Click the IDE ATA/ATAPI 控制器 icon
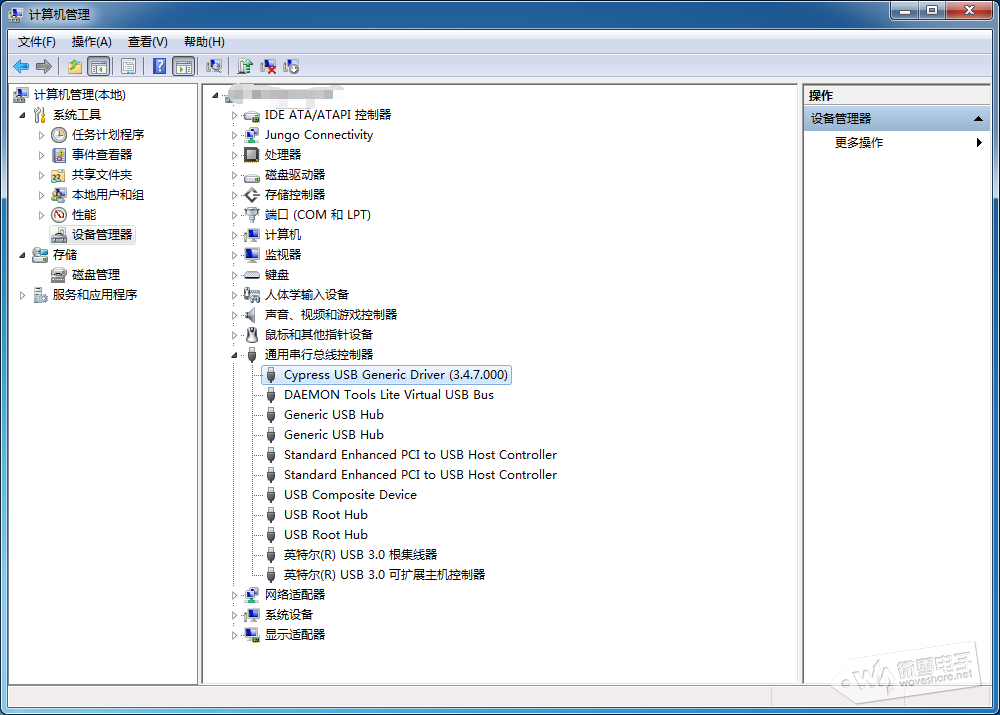The width and height of the screenshot is (1000, 715). [252, 115]
